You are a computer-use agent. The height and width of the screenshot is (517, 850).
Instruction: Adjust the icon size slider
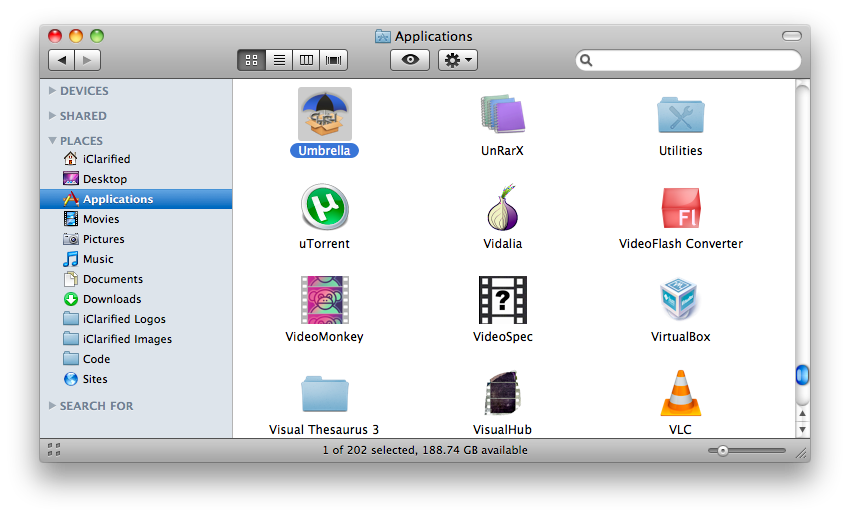pos(723,451)
